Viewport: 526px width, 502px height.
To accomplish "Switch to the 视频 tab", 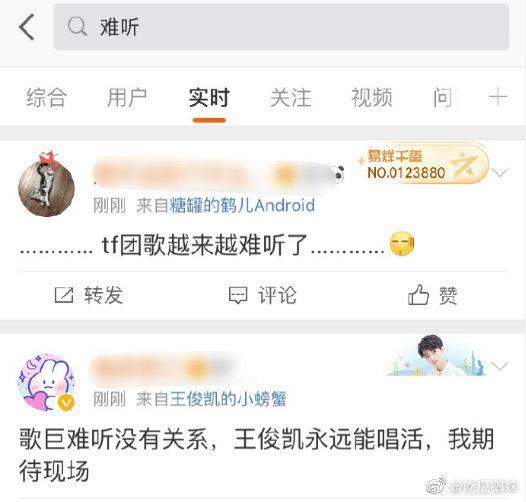I will pyautogui.click(x=372, y=98).
